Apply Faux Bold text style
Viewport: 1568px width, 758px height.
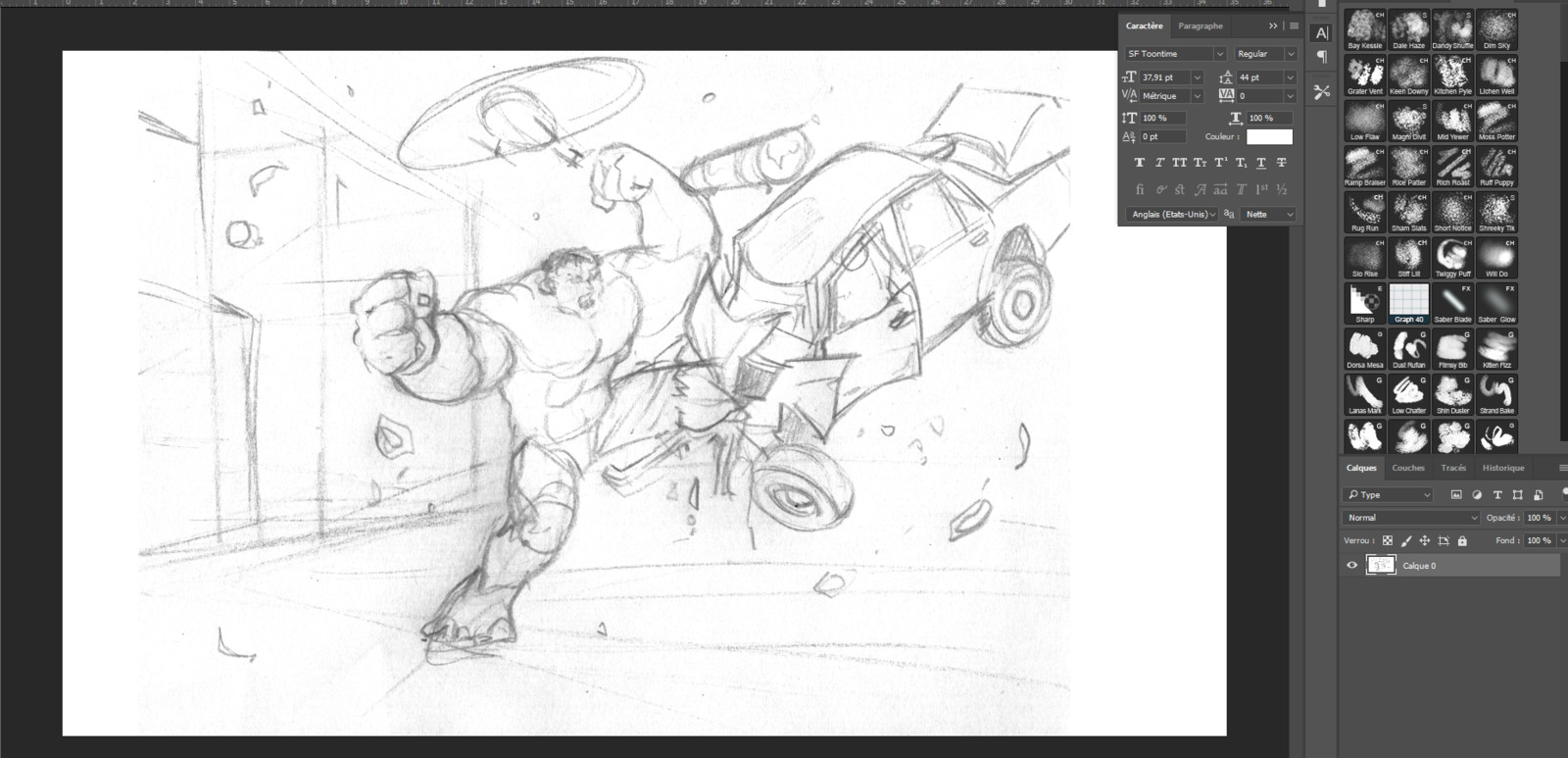point(1139,163)
